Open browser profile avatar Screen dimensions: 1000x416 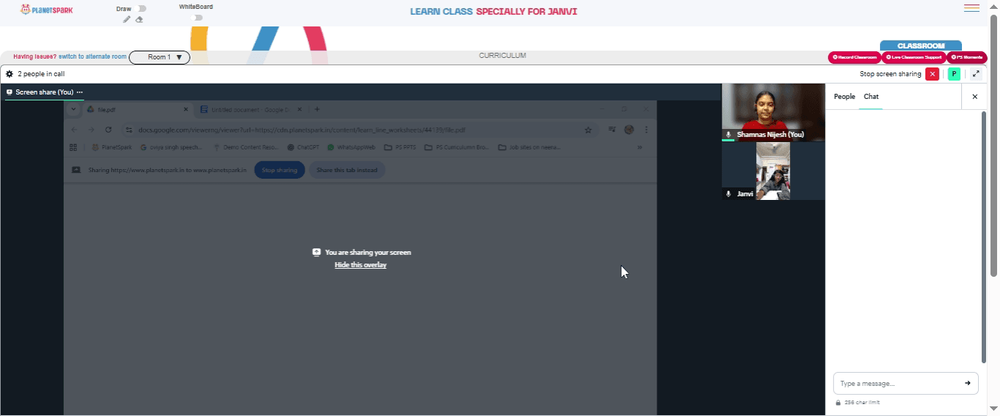point(629,130)
